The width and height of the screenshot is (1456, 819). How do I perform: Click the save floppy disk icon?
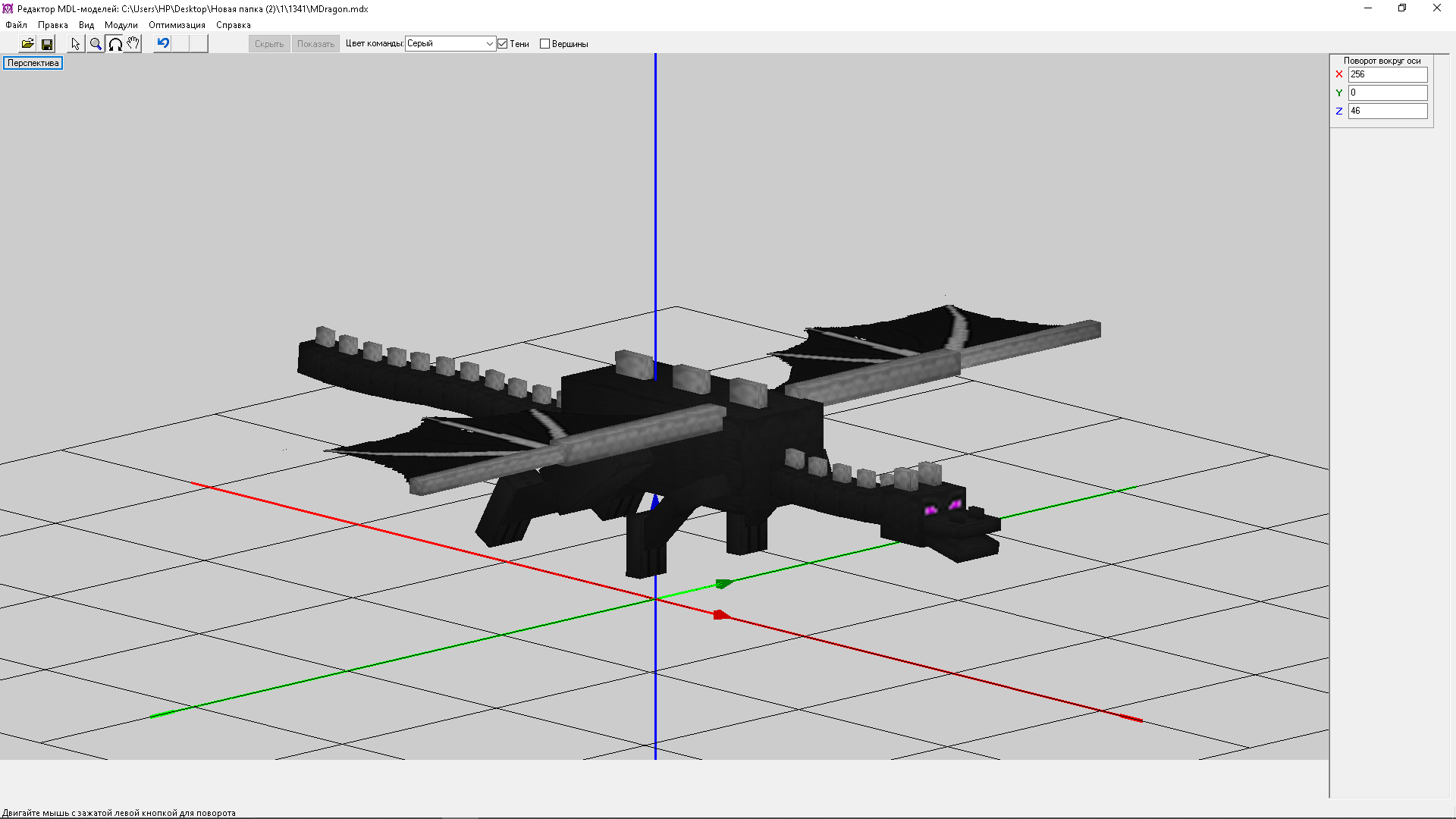[47, 44]
